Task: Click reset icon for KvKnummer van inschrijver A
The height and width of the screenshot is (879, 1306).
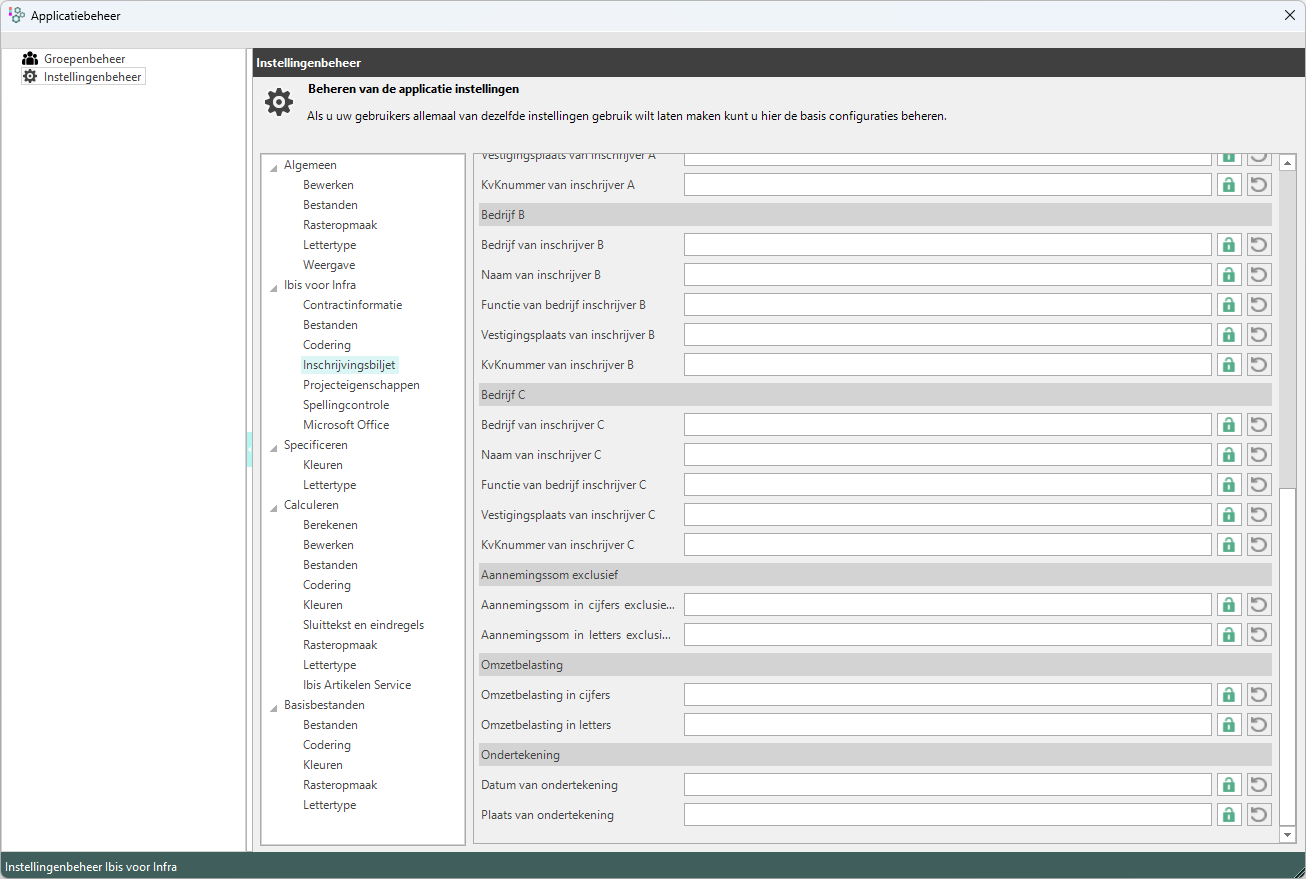Action: 1259,185
